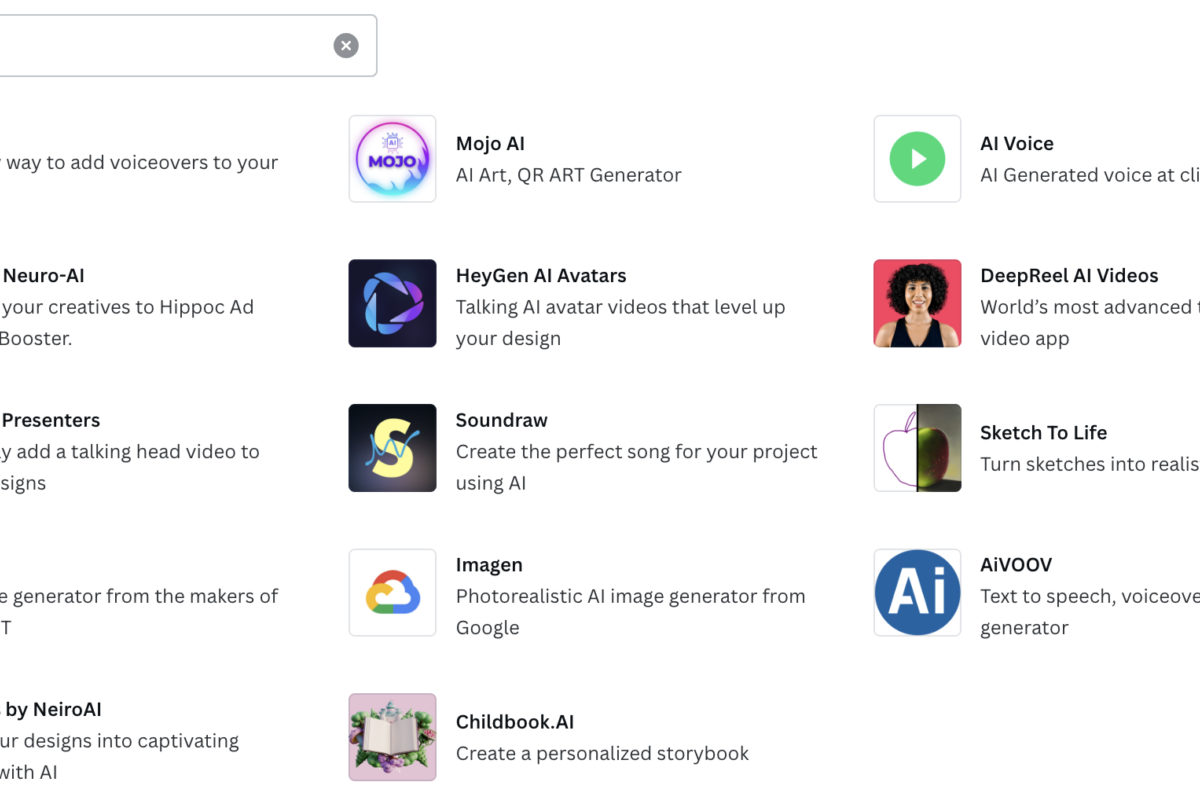Open the Imagen app title
The height and width of the screenshot is (793, 1200).
[489, 565]
